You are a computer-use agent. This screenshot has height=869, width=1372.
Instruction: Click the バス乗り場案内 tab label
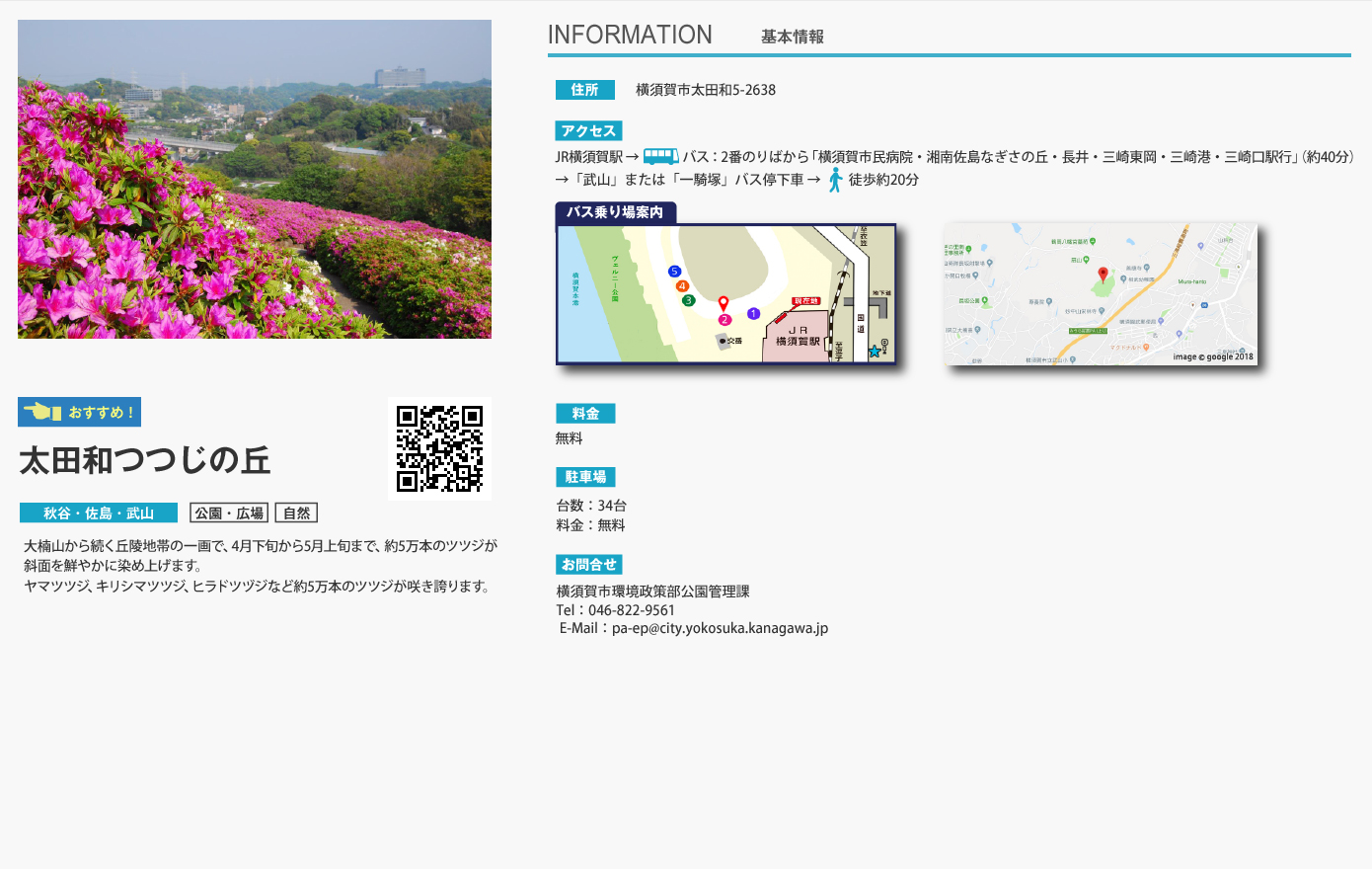coord(615,212)
